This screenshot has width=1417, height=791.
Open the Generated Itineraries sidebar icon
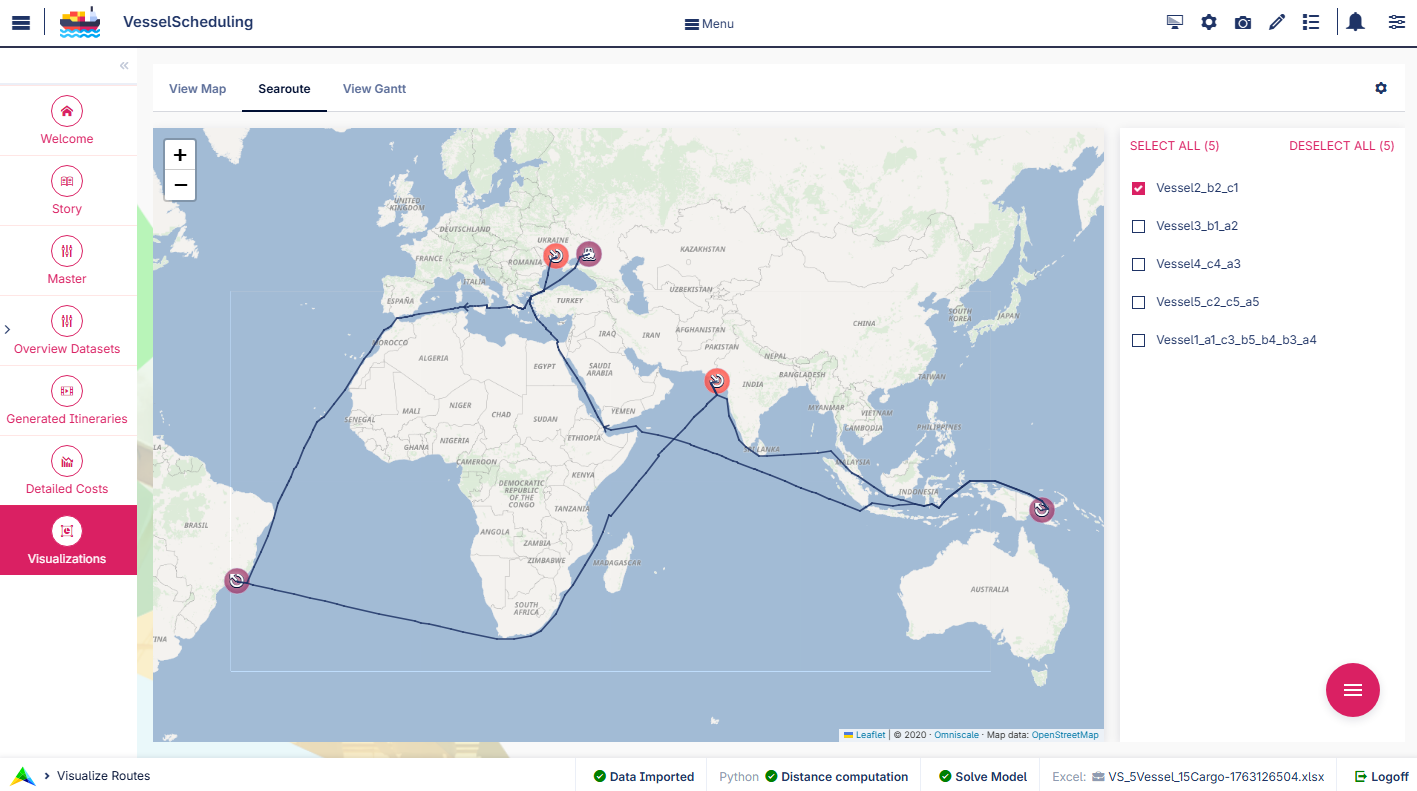[x=67, y=391]
